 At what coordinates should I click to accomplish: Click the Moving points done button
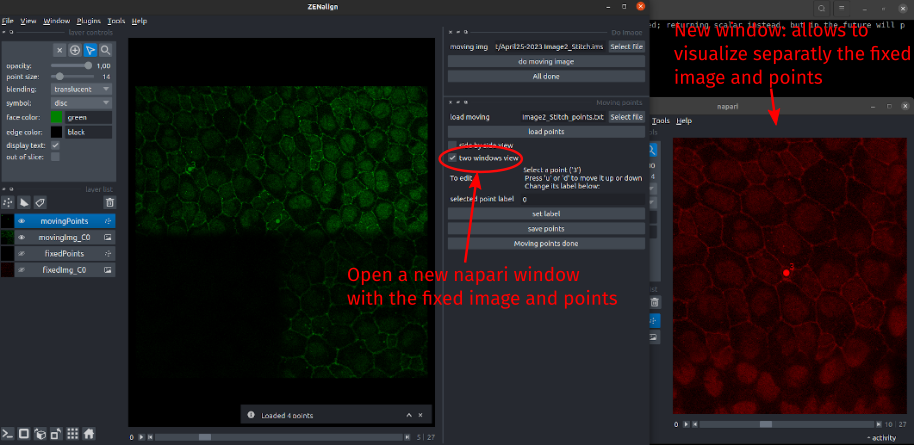click(546, 243)
